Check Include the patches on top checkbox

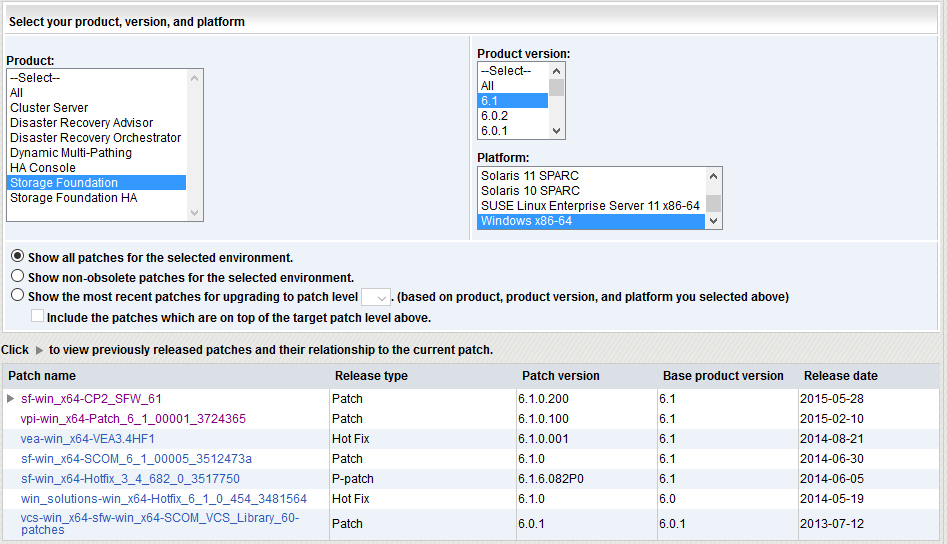coord(38,317)
